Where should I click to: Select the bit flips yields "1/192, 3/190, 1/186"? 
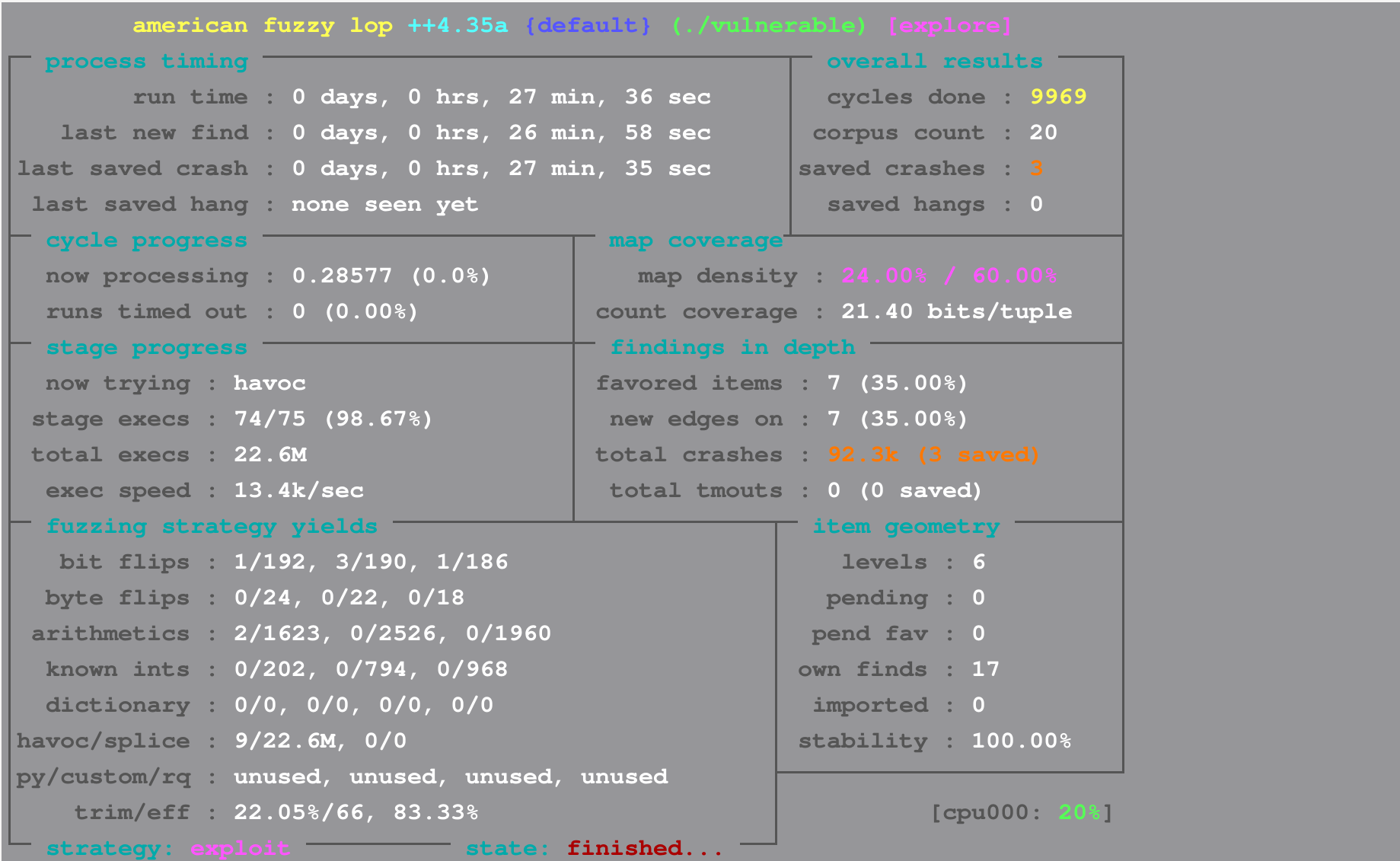[x=371, y=563]
